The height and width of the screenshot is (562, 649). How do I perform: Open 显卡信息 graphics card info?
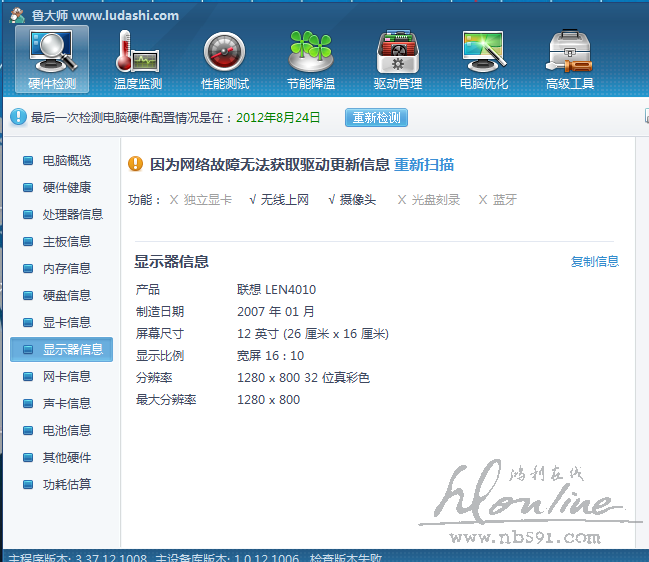click(66, 323)
